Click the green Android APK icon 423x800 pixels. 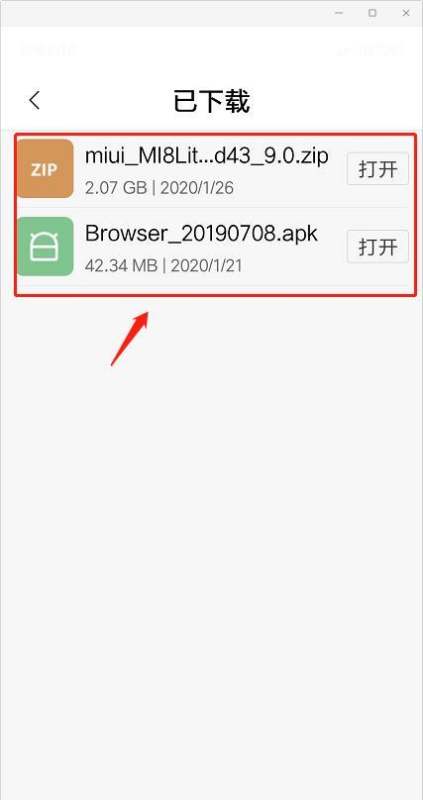pos(45,246)
